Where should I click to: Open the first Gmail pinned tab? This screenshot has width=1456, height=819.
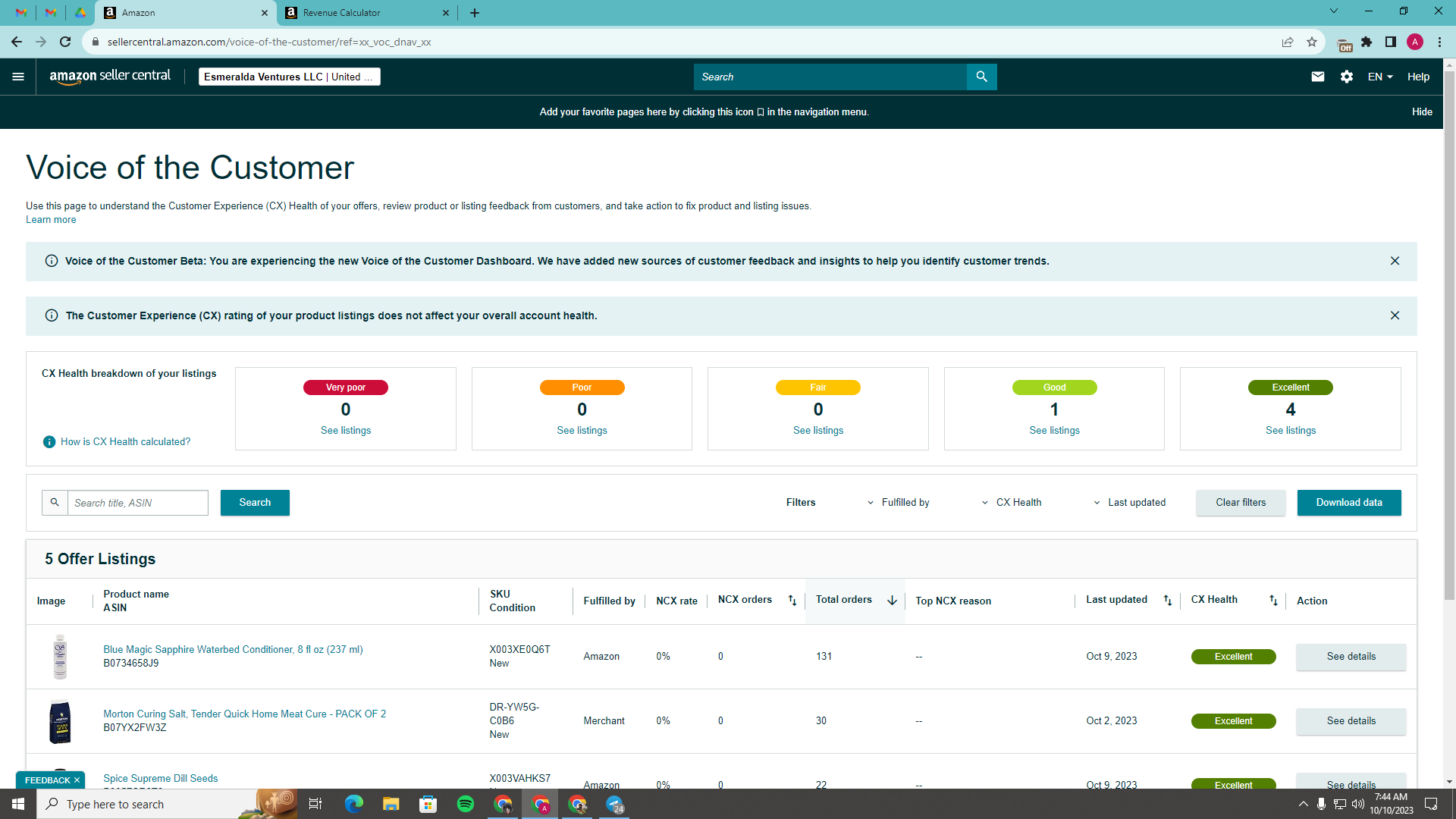pyautogui.click(x=21, y=13)
